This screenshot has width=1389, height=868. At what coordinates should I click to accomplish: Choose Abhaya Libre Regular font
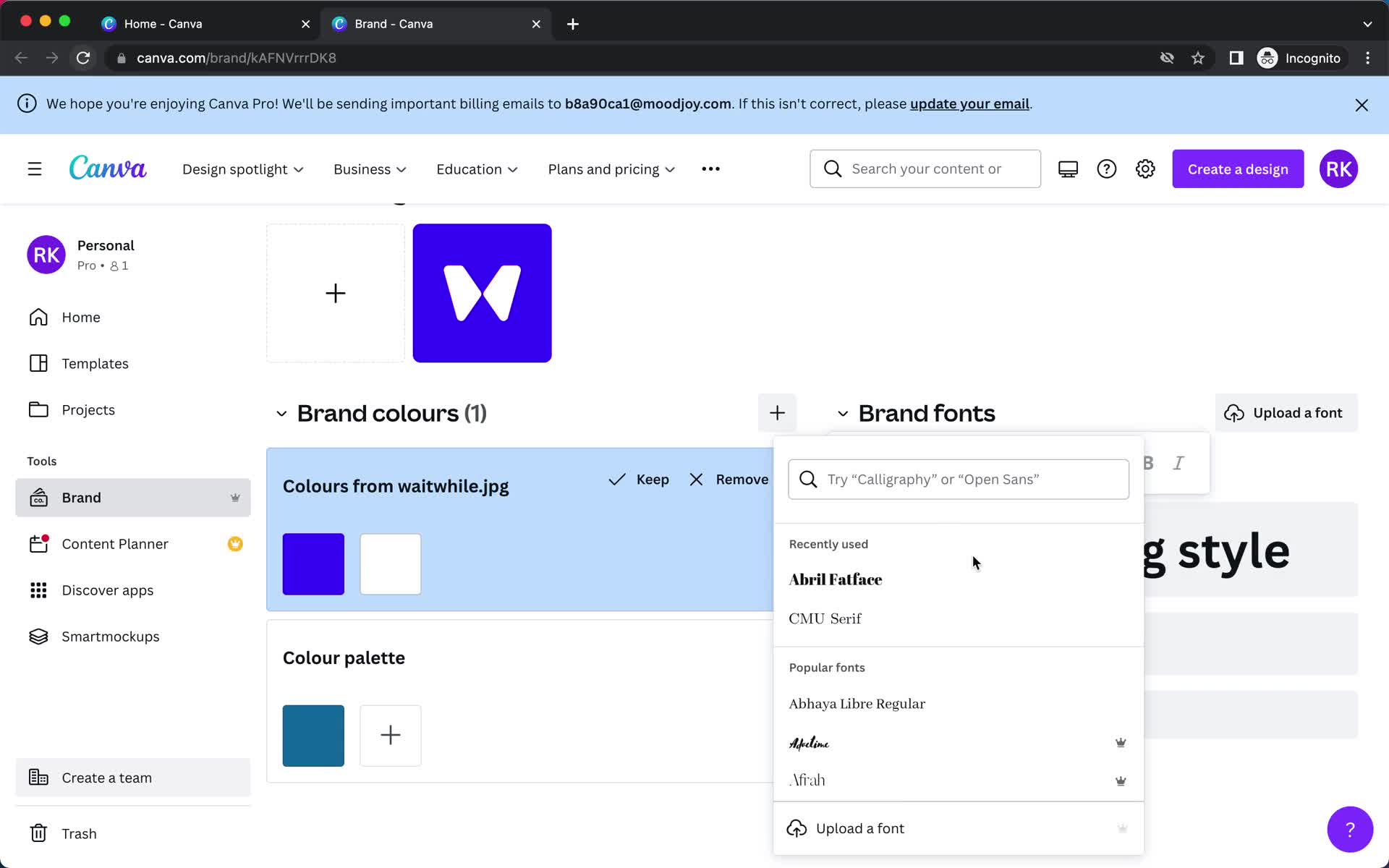pyautogui.click(x=959, y=704)
